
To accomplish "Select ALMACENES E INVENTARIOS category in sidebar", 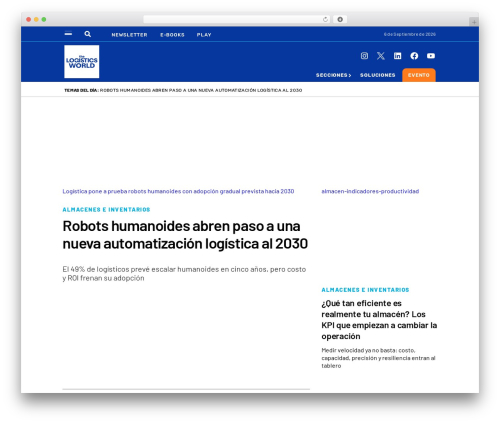I will coord(365,290).
